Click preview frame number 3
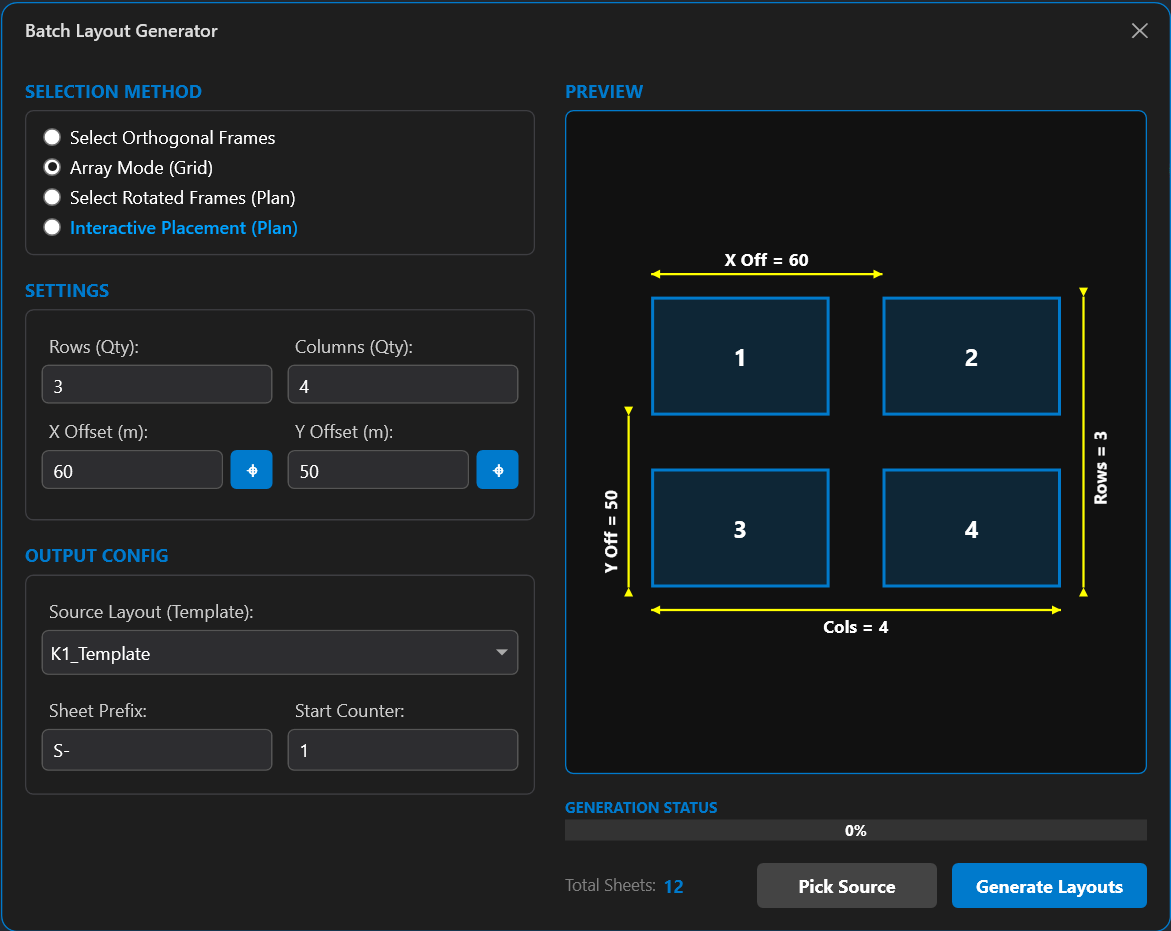Viewport: 1171px width, 931px height. 740,529
